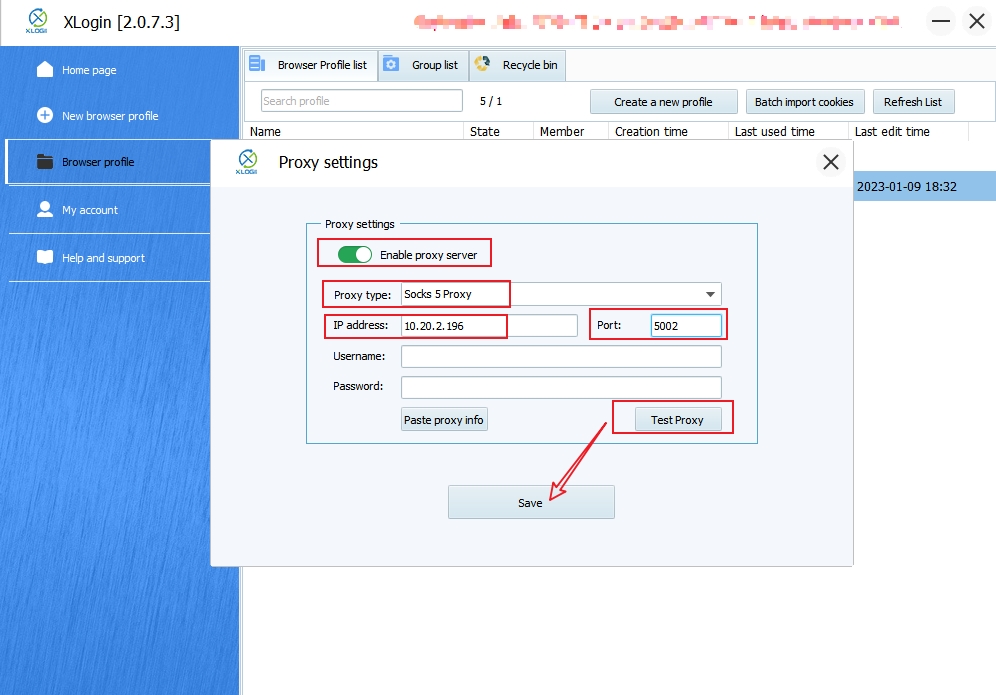Screen dimensions: 996x695
Task: Click the Home page house icon
Action: (x=45, y=70)
